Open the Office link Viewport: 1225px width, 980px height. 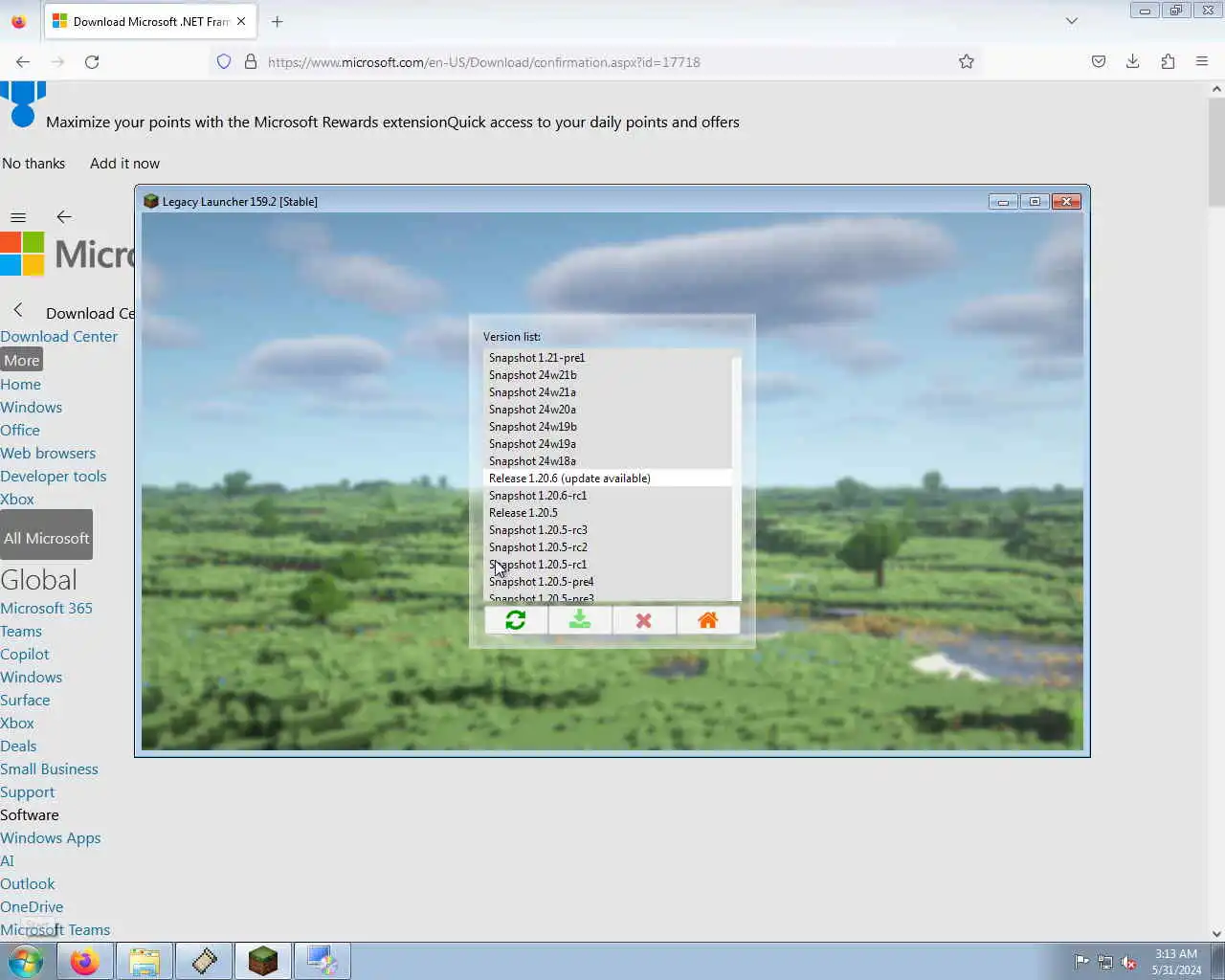coord(20,431)
